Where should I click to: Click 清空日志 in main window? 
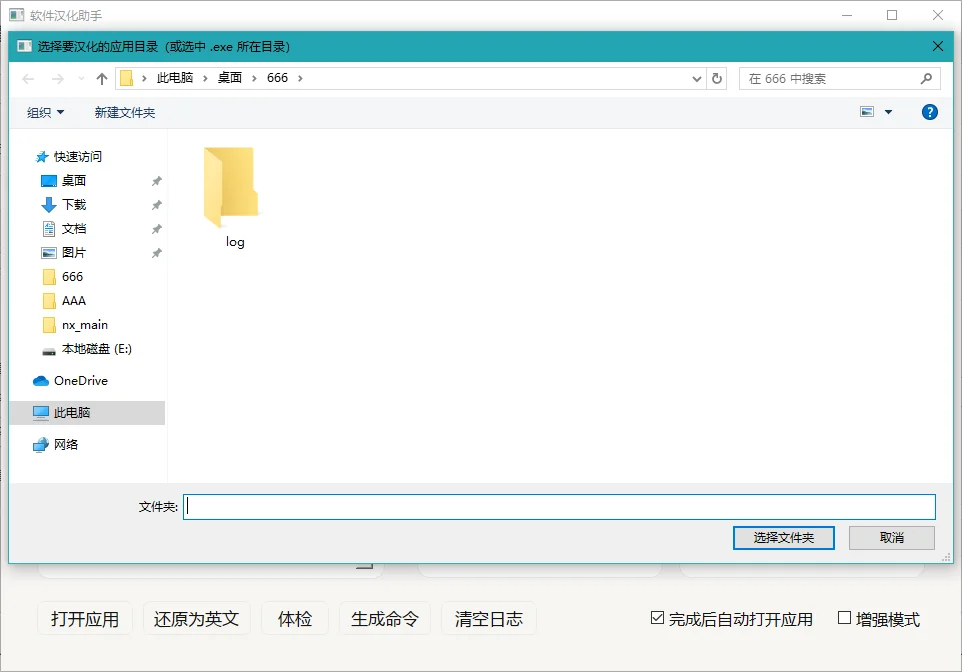(489, 619)
